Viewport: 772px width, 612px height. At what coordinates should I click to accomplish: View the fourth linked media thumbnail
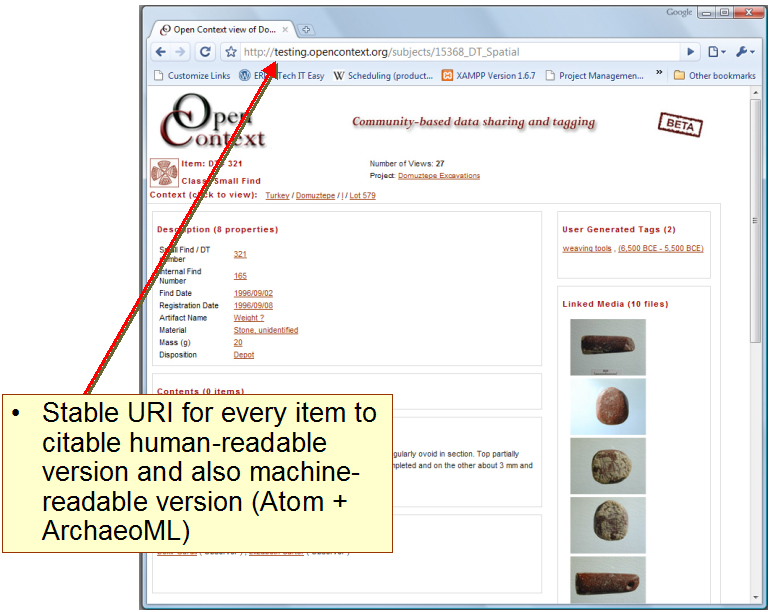click(608, 525)
